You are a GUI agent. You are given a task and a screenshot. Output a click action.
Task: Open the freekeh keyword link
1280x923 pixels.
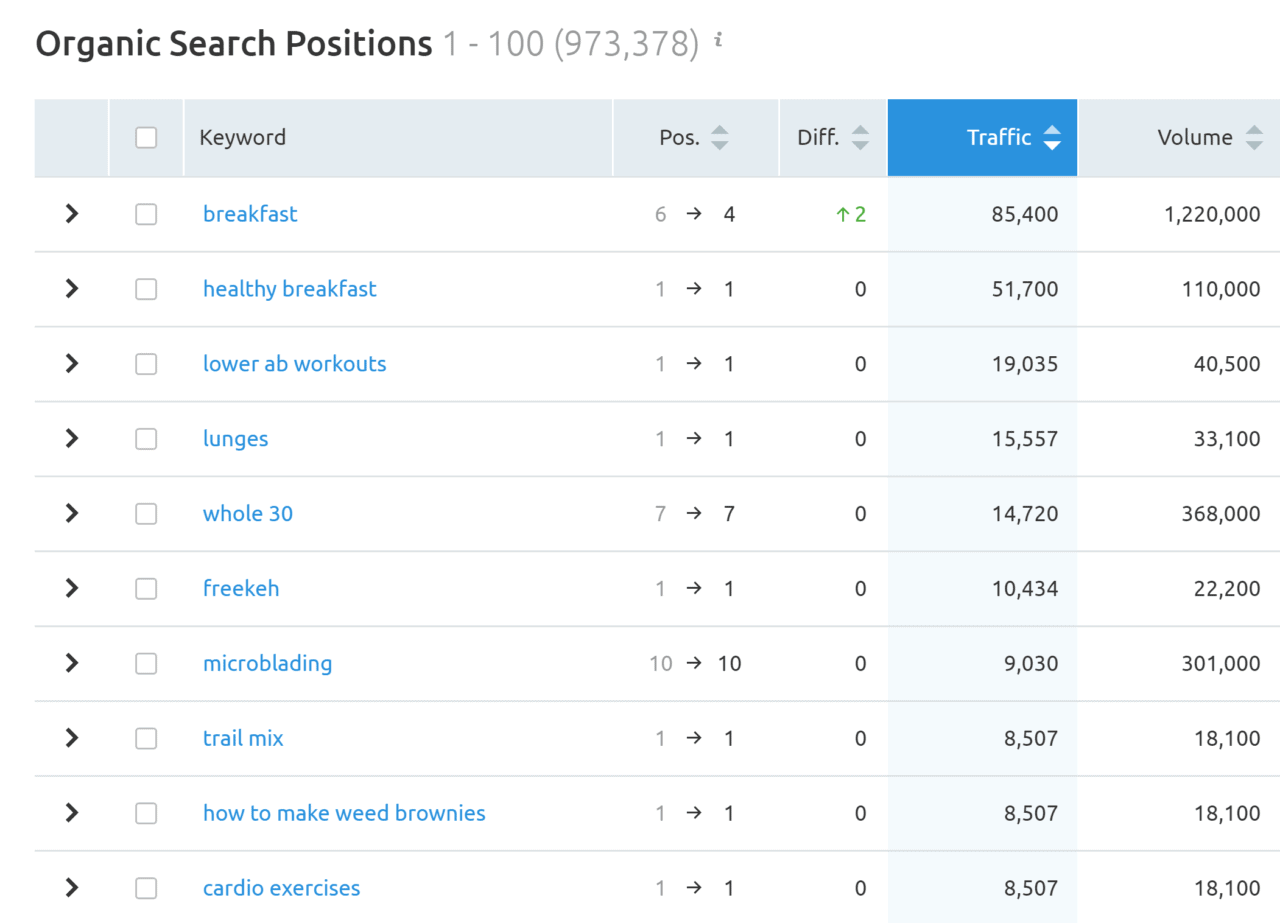(x=240, y=588)
